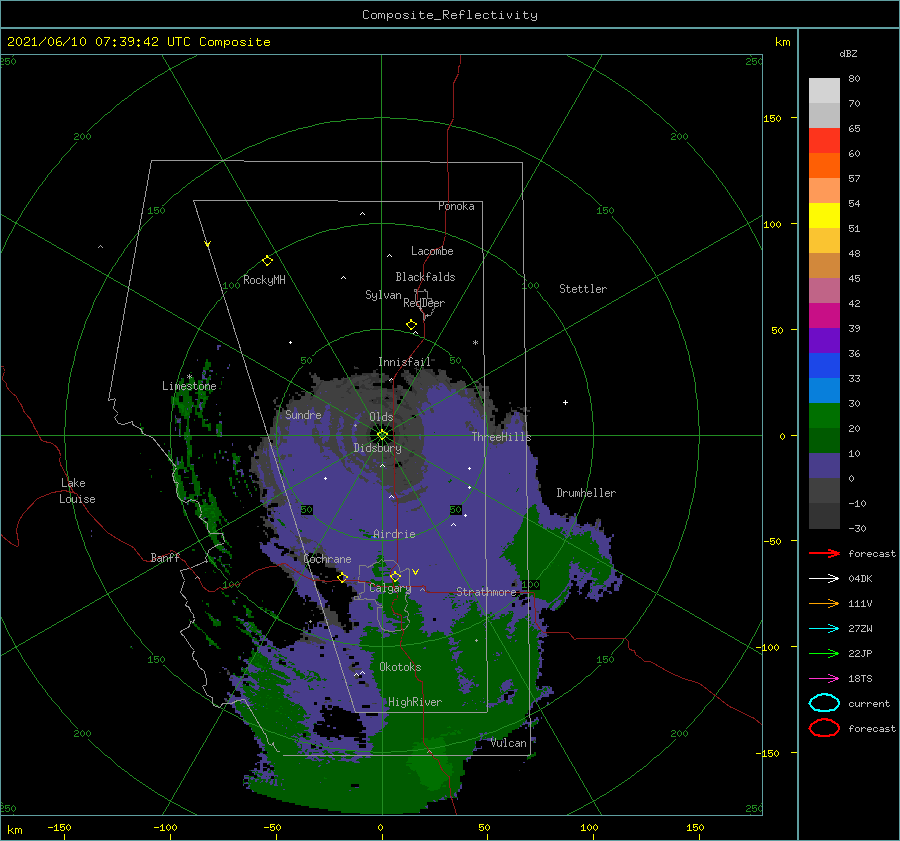
Task: Click the Limestone label
Action: tap(189, 386)
